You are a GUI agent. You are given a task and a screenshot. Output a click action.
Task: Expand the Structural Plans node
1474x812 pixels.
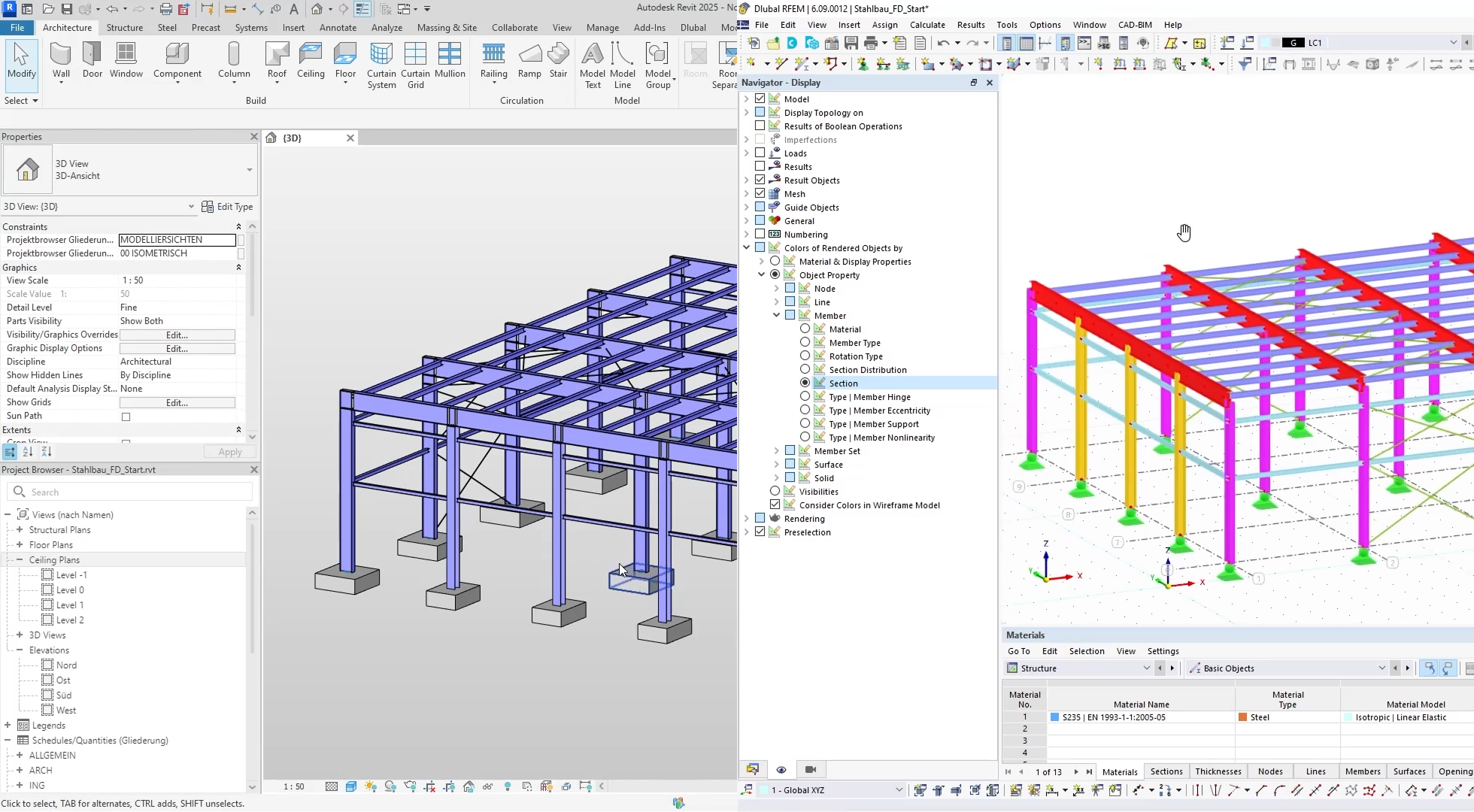click(20, 529)
